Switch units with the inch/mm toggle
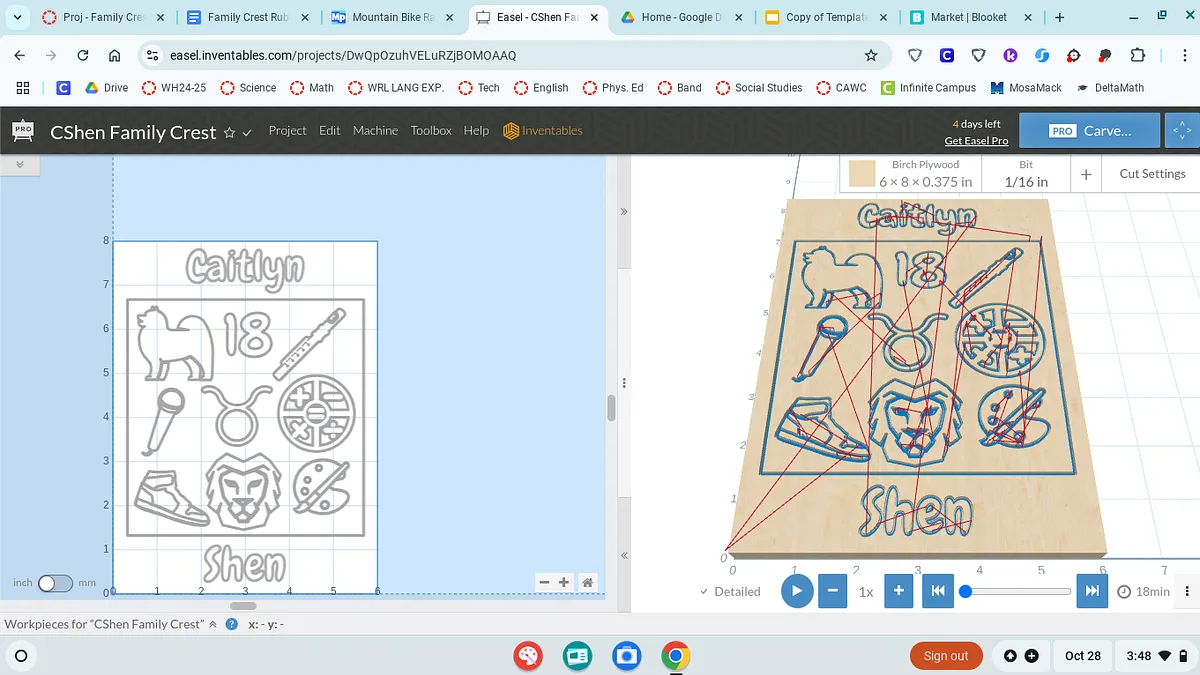Image resolution: width=1200 pixels, height=675 pixels. [x=55, y=583]
